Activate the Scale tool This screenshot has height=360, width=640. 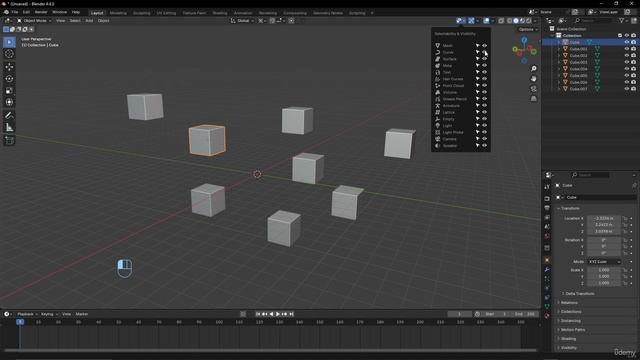tap(9, 90)
